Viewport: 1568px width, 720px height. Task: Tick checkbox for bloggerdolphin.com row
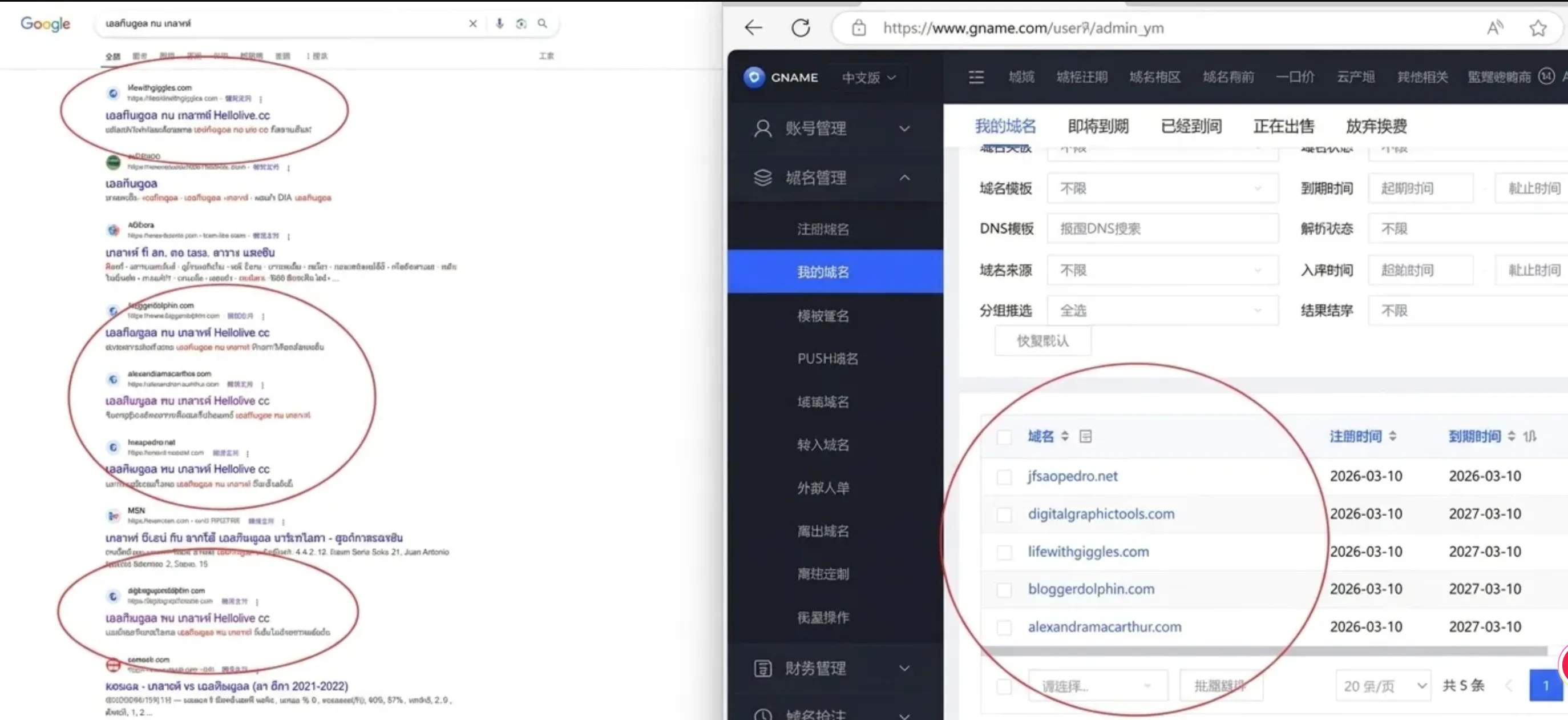(x=1004, y=590)
